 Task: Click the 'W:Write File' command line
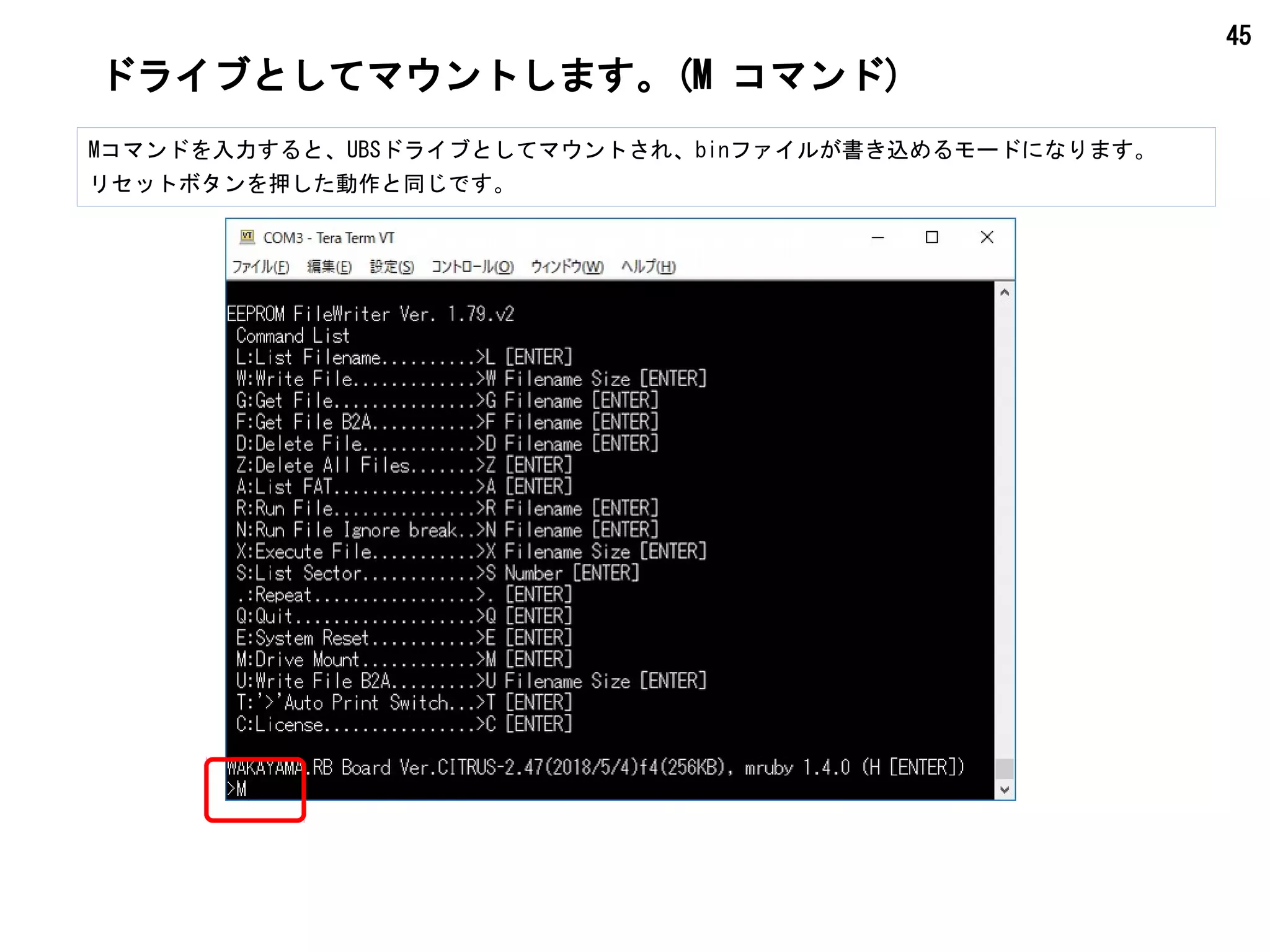point(471,379)
